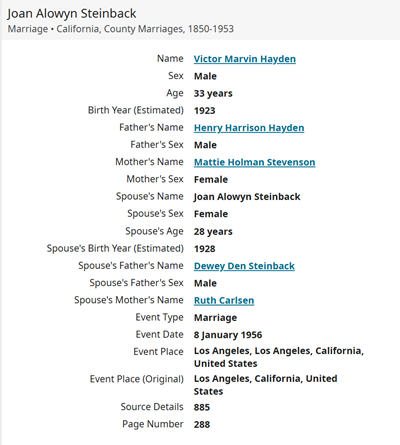Open the Henry Harrison Hayden link
Image resolution: width=400 pixels, height=445 pixels.
click(x=249, y=128)
